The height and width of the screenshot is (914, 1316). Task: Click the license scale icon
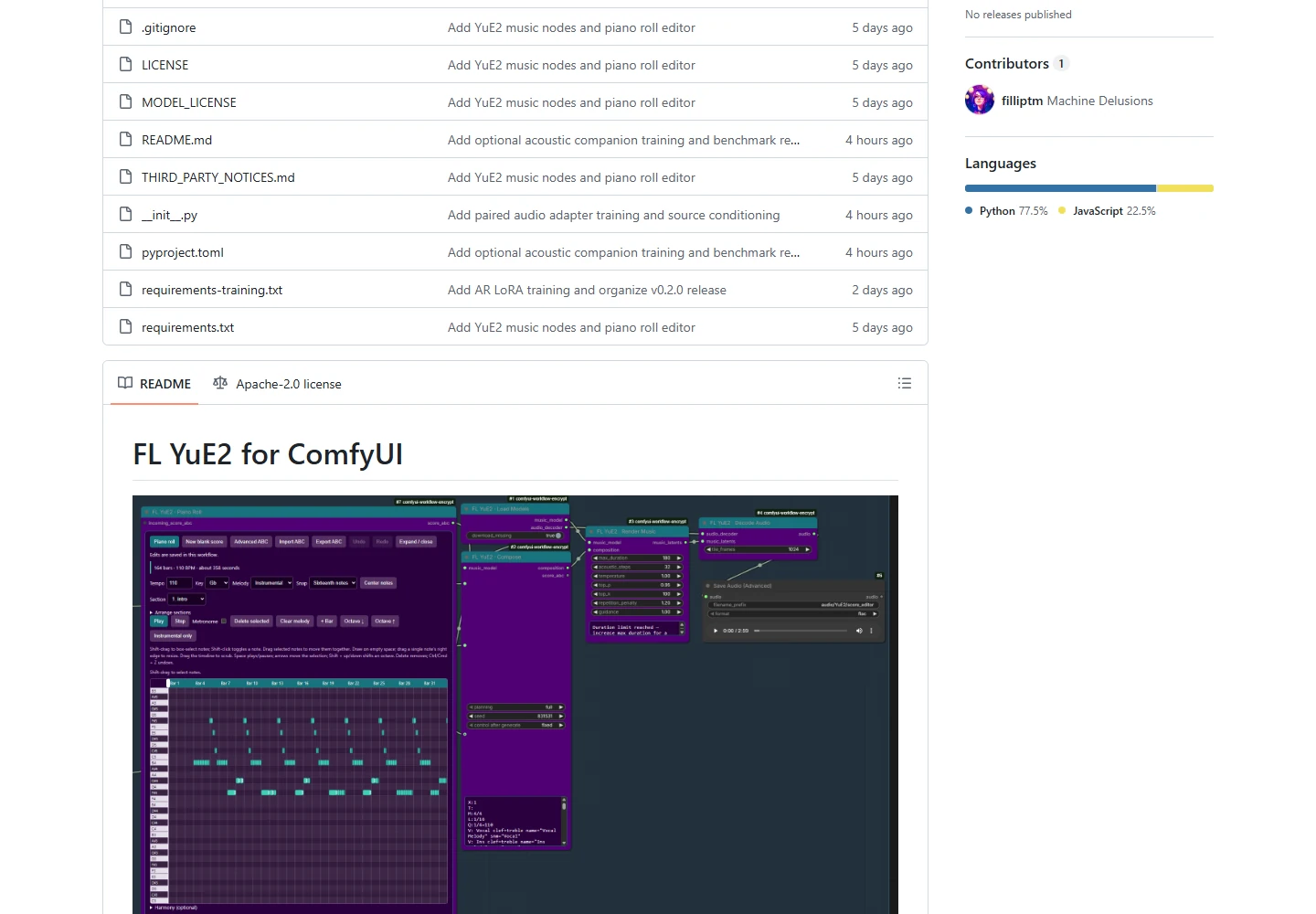[x=220, y=383]
